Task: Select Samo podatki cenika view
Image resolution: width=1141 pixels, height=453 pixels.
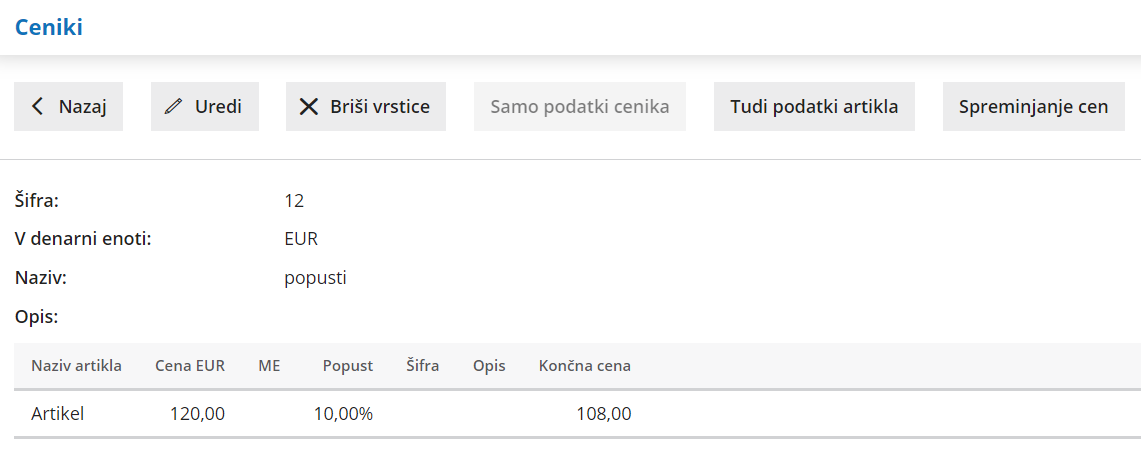Action: 579,107
